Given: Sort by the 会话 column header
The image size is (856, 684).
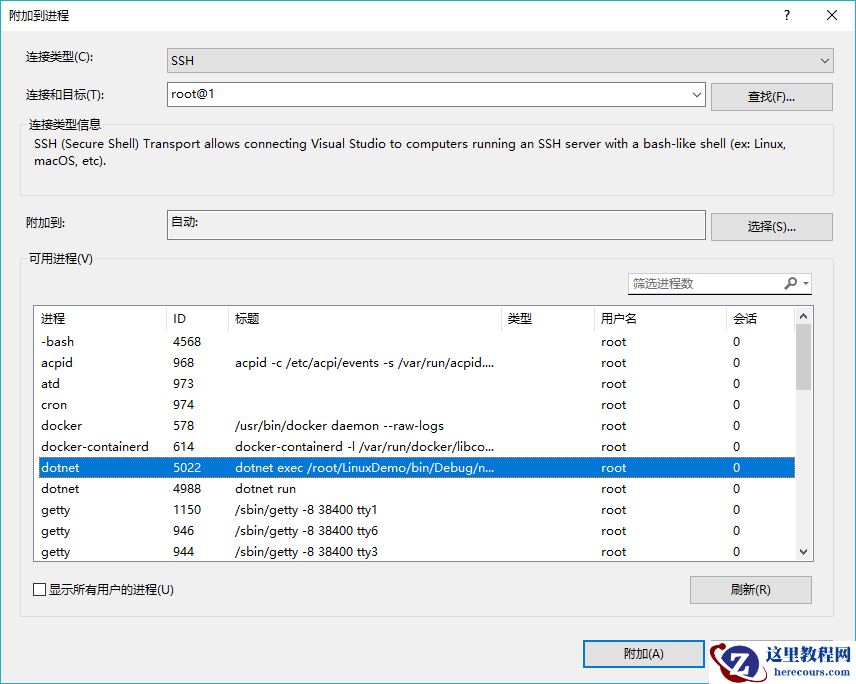Looking at the screenshot, I should pyautogui.click(x=760, y=318).
